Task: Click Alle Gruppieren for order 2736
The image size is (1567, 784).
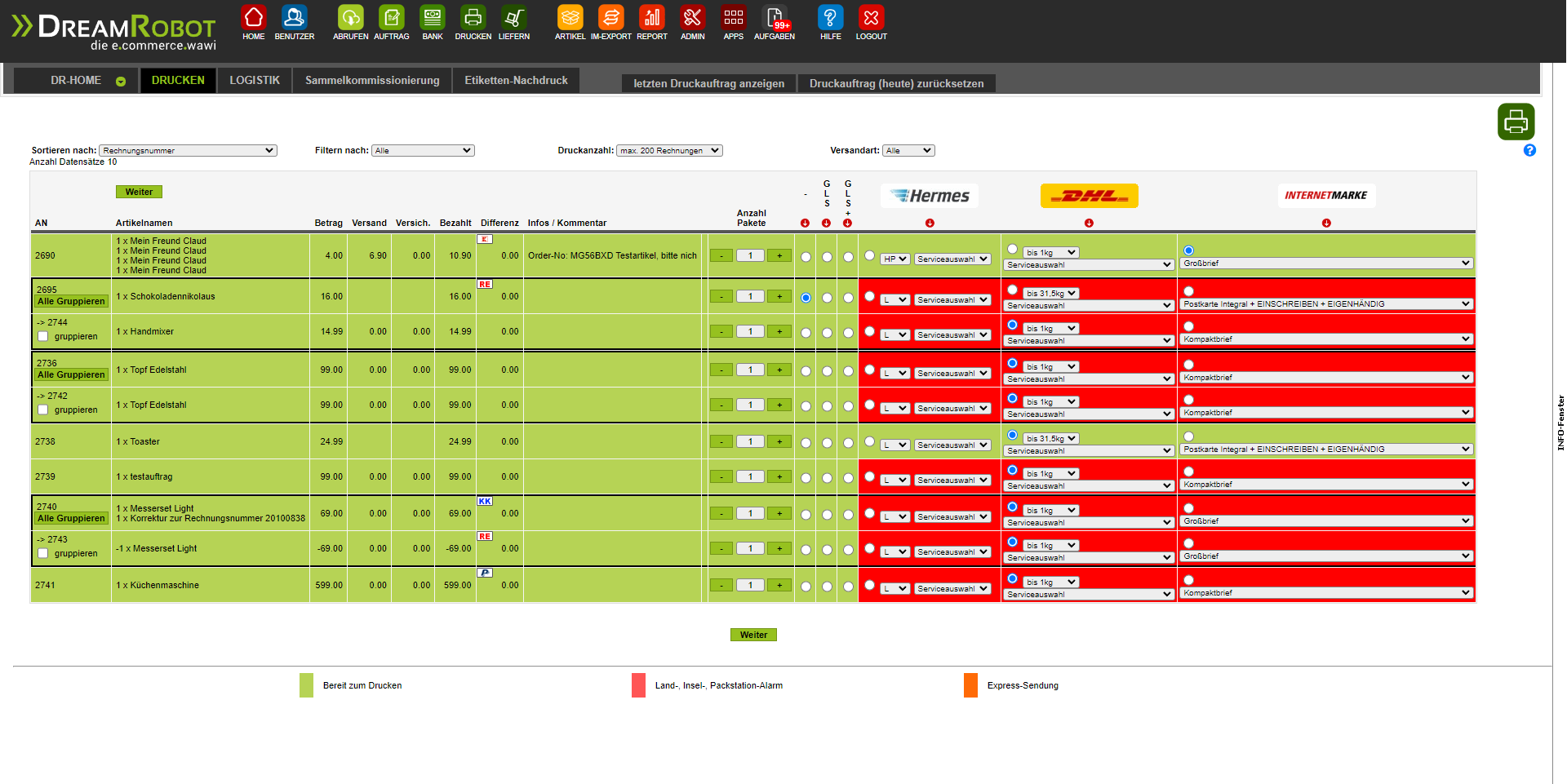Action: tap(71, 374)
